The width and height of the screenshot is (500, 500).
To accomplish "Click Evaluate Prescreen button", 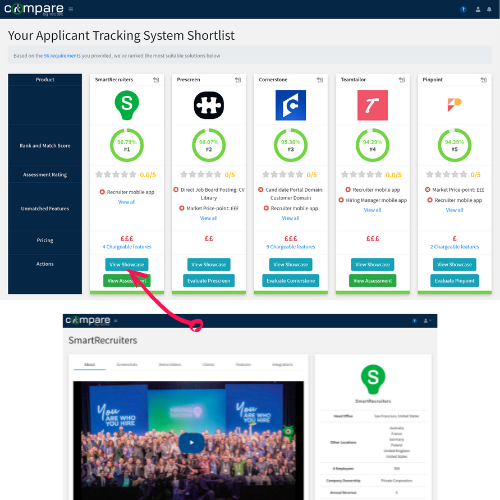I will coord(209,281).
